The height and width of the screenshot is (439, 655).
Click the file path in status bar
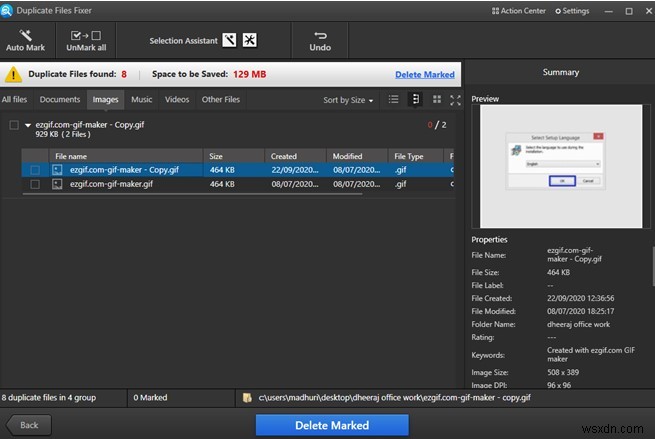[394, 398]
